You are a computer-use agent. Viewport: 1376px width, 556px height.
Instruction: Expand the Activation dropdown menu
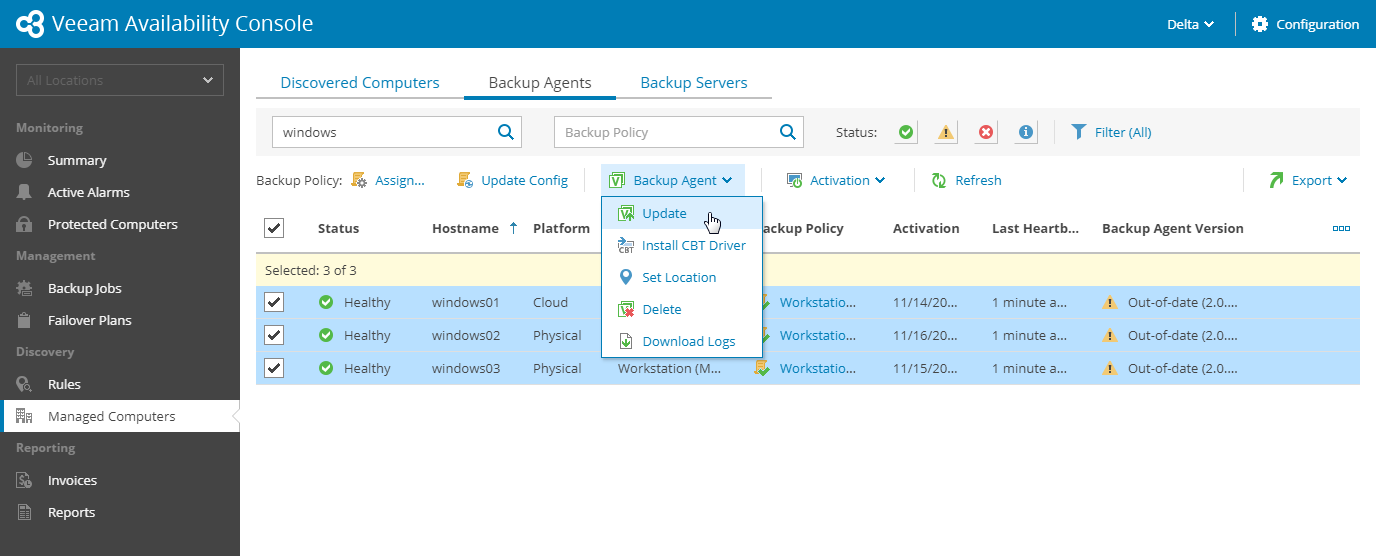[837, 180]
